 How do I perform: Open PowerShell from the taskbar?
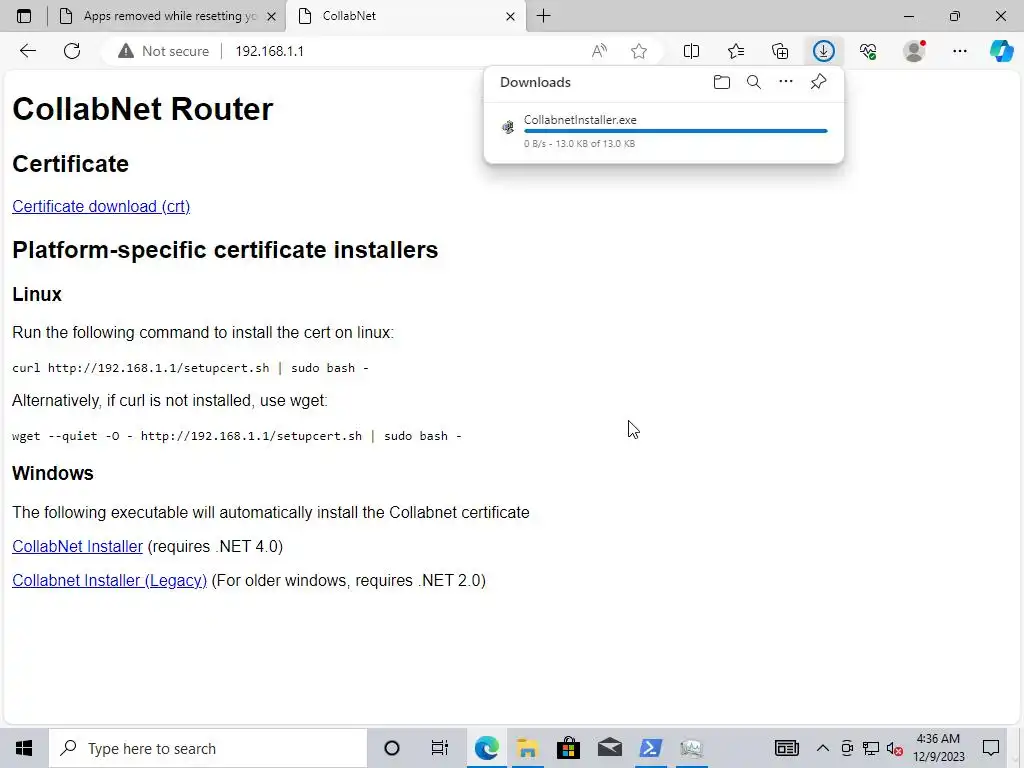650,748
